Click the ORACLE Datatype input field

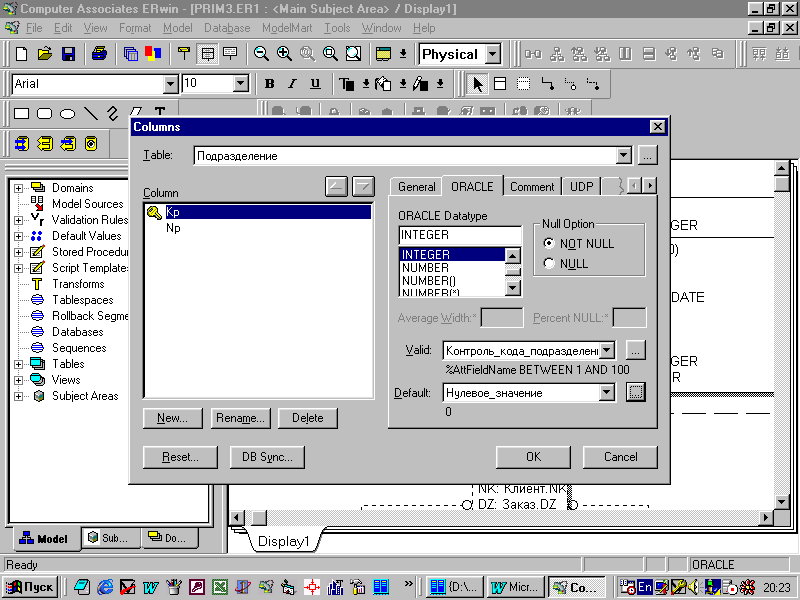tap(460, 235)
